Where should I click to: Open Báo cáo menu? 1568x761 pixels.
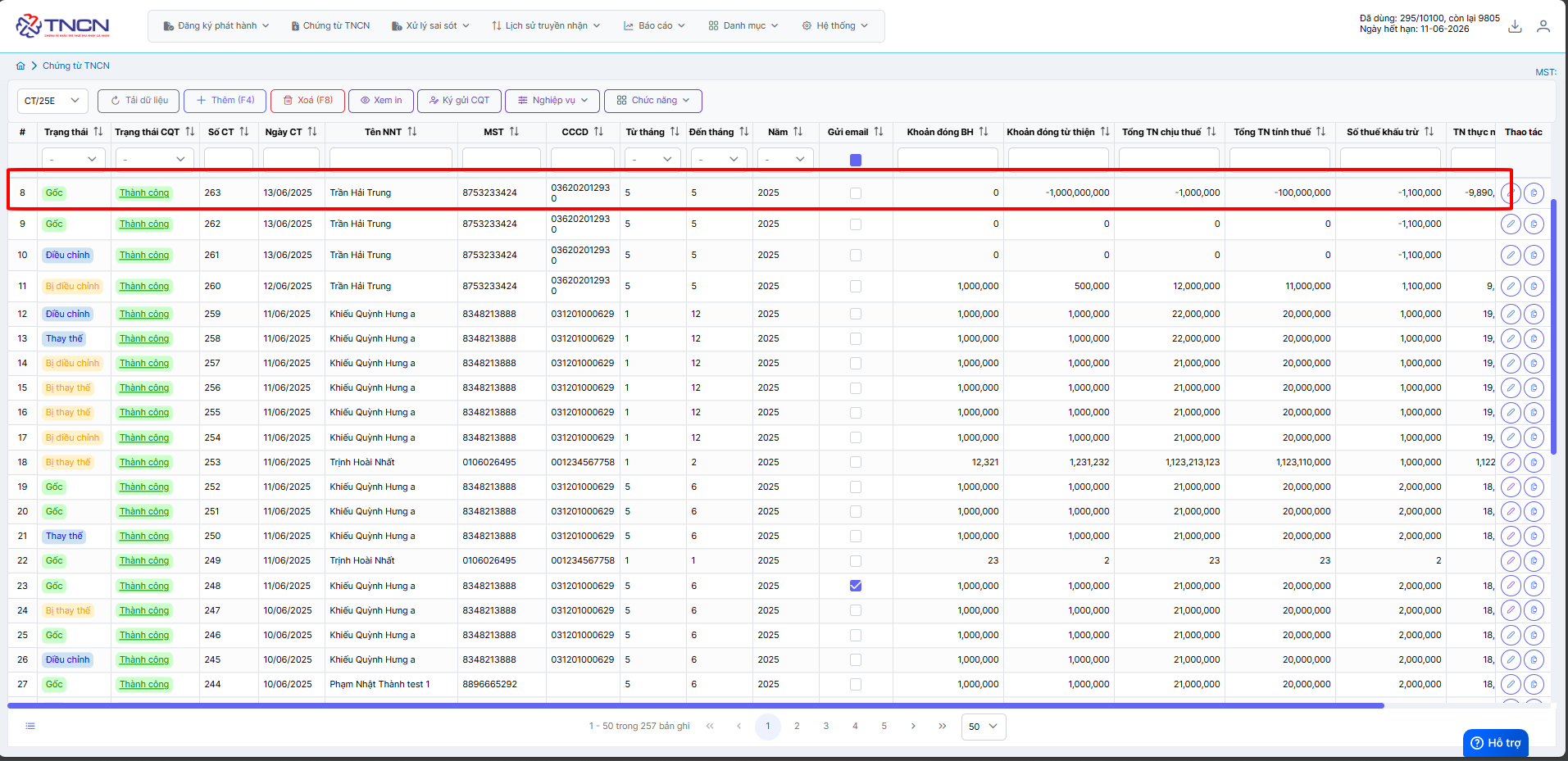click(x=655, y=26)
